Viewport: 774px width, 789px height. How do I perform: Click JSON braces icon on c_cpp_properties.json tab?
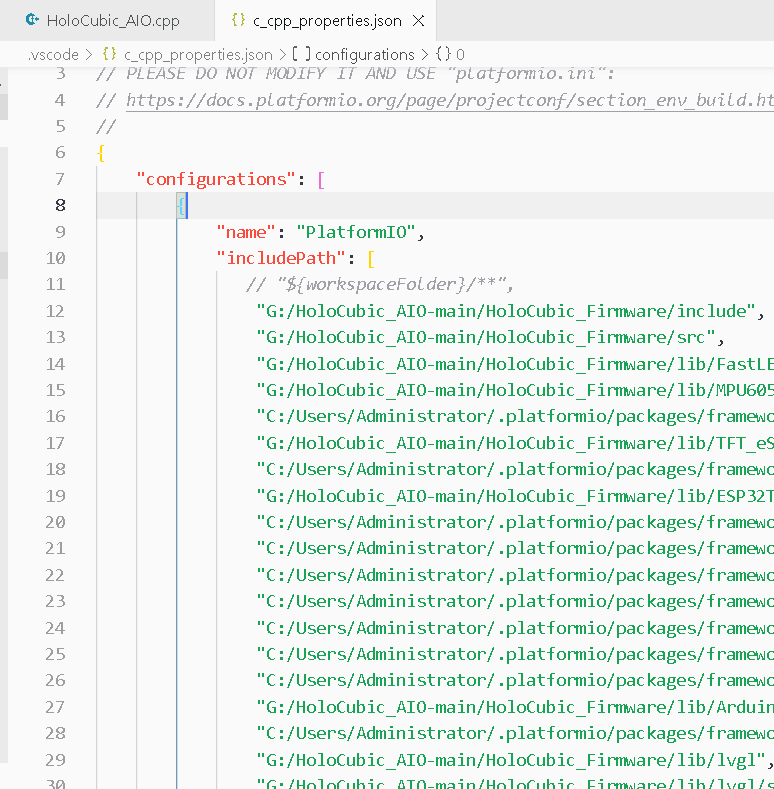(x=238, y=20)
